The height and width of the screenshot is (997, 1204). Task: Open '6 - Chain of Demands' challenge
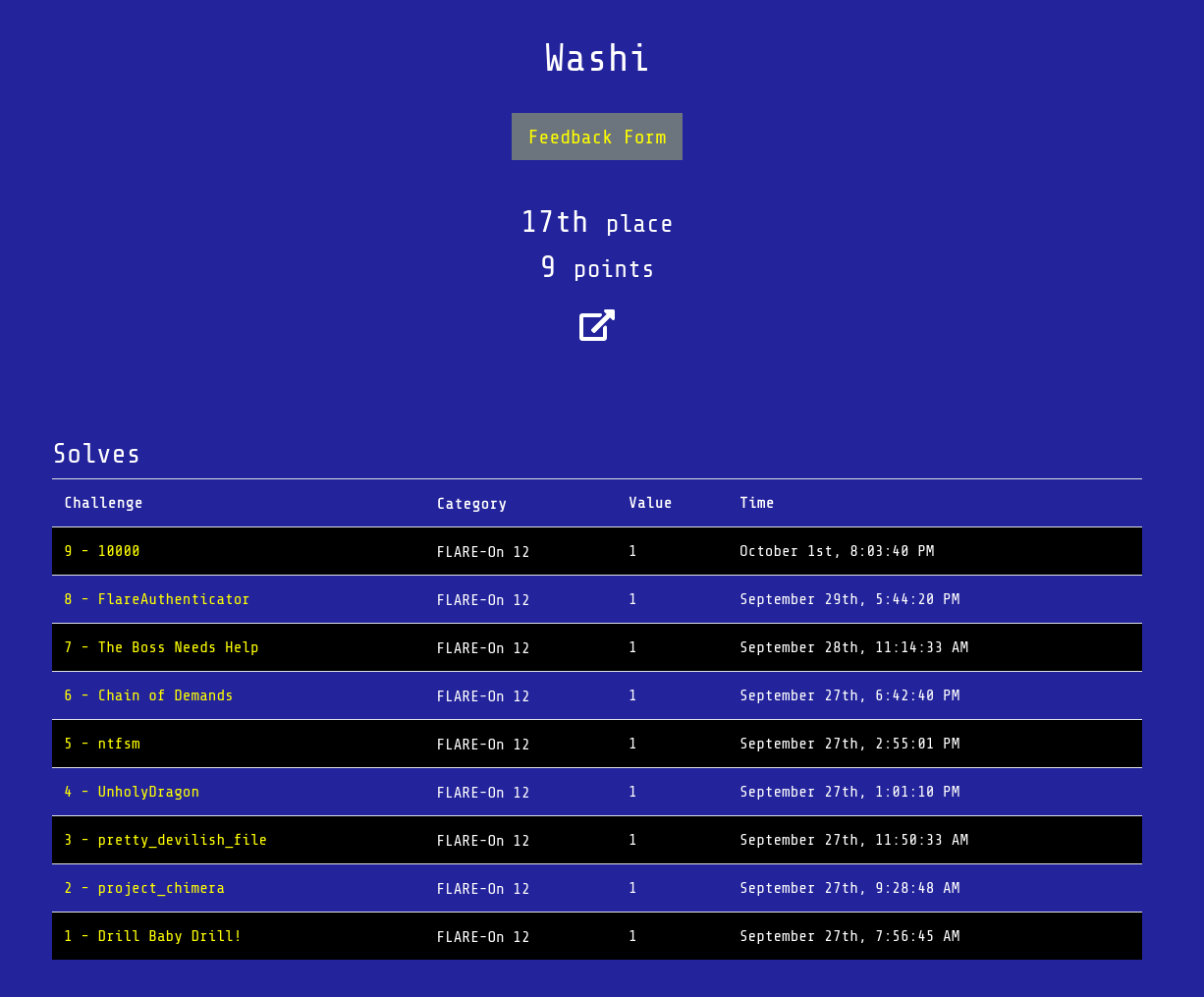click(148, 695)
